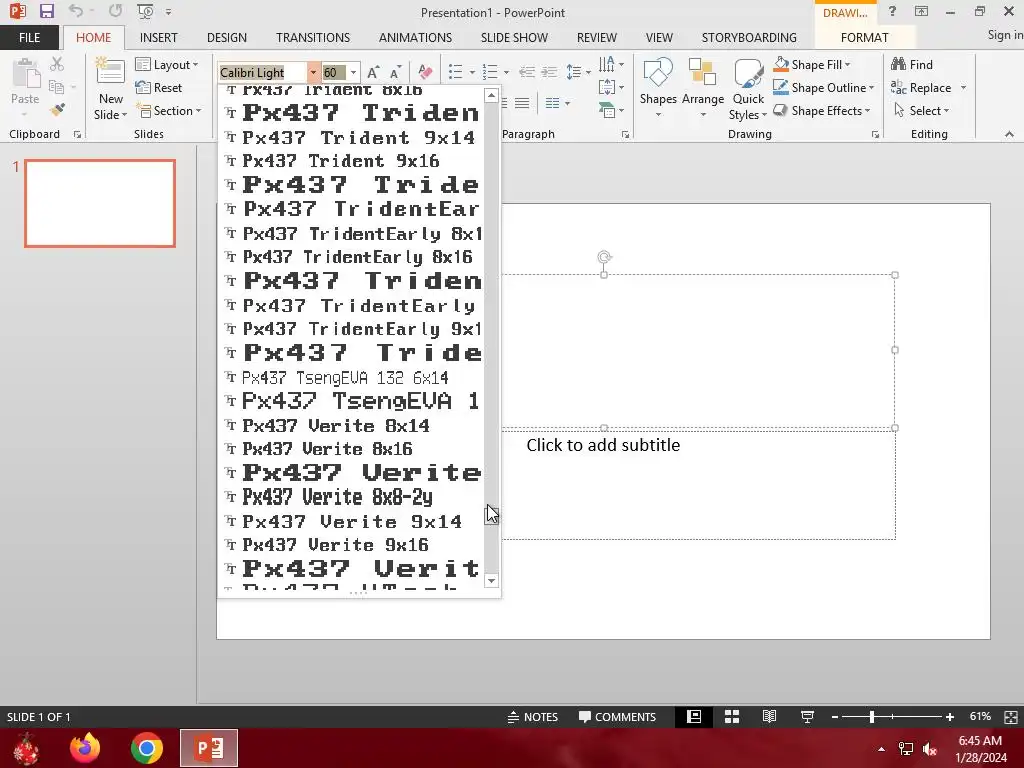Image resolution: width=1024 pixels, height=768 pixels.
Task: Toggle the NOTES pane
Action: click(533, 716)
